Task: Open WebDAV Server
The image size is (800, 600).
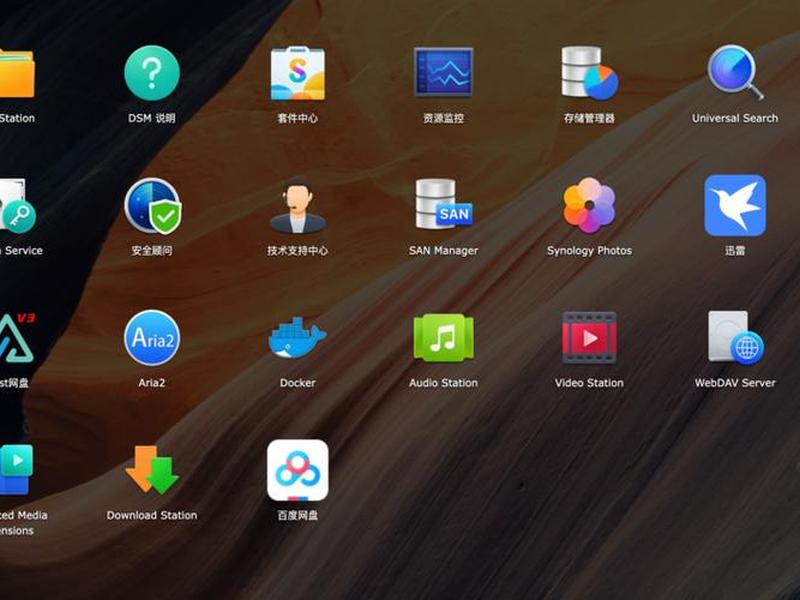Action: pos(735,338)
